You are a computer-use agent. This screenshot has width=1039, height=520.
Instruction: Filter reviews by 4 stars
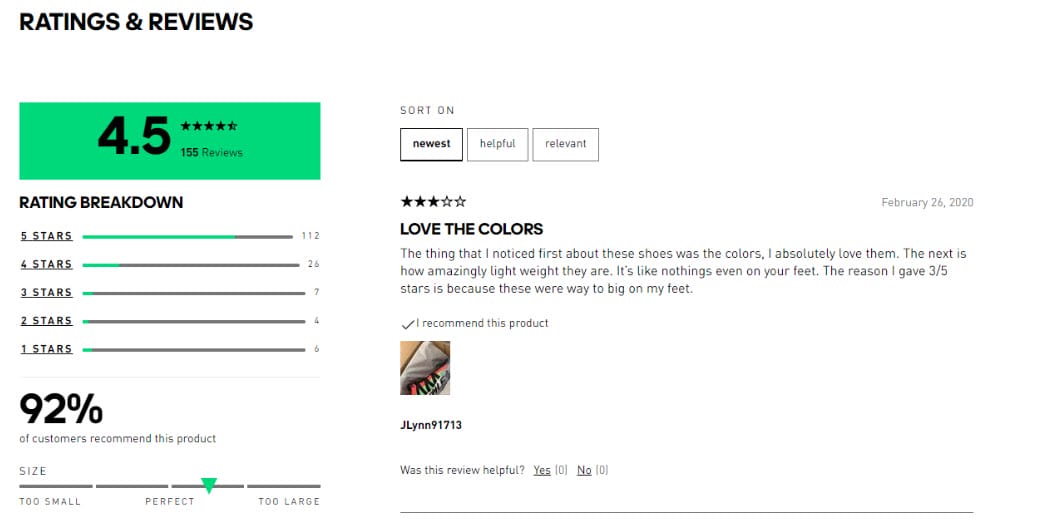point(46,264)
